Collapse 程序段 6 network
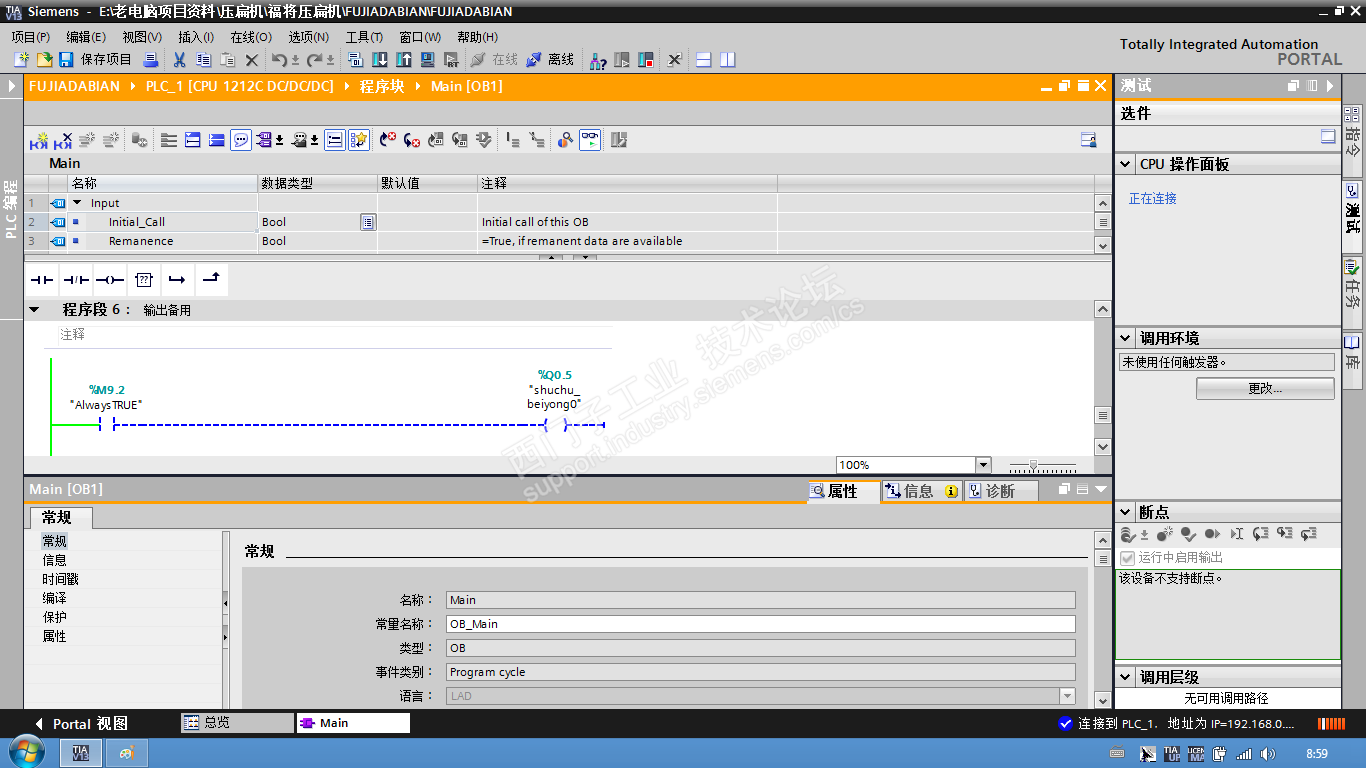 pyautogui.click(x=34, y=310)
